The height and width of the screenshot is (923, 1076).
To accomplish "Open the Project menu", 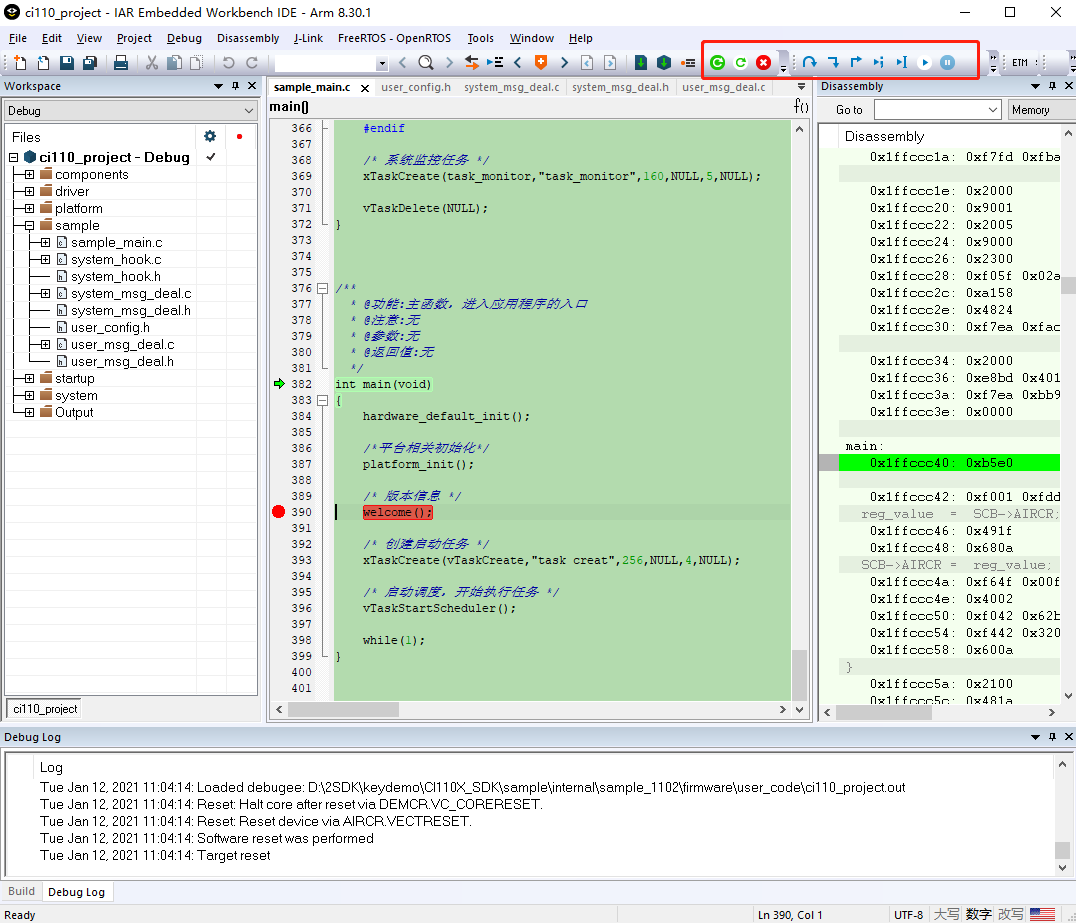I will [134, 38].
